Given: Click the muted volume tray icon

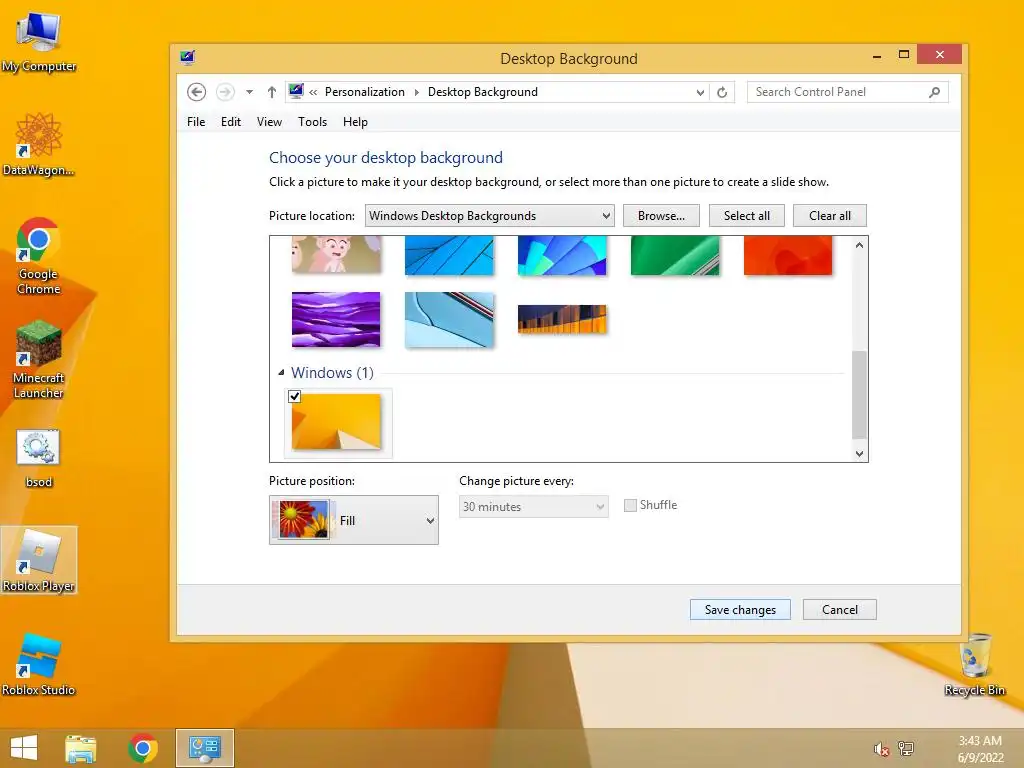Looking at the screenshot, I should coord(881,749).
